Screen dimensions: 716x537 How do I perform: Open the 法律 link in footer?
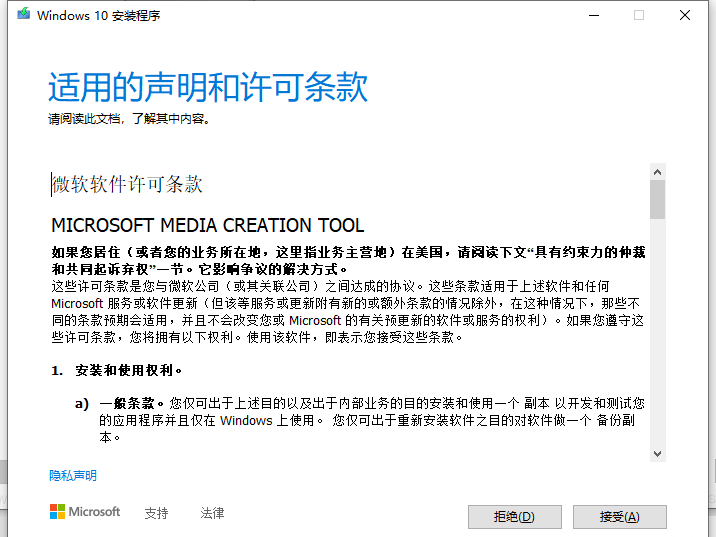(x=212, y=513)
